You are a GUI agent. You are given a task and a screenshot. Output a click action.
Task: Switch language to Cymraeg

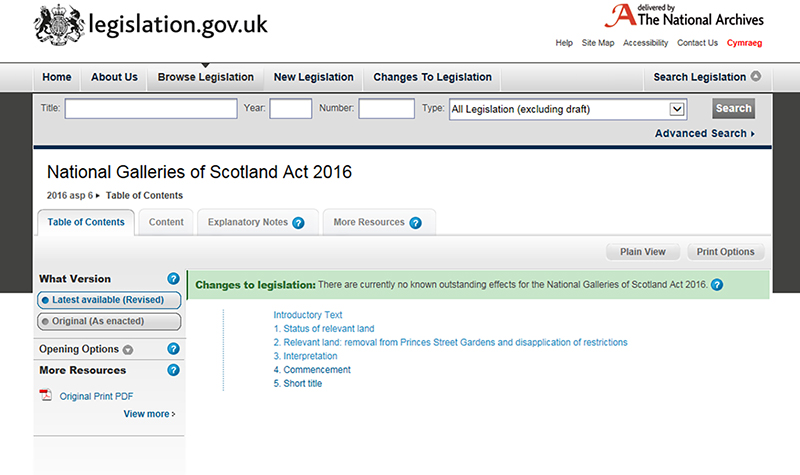[744, 43]
